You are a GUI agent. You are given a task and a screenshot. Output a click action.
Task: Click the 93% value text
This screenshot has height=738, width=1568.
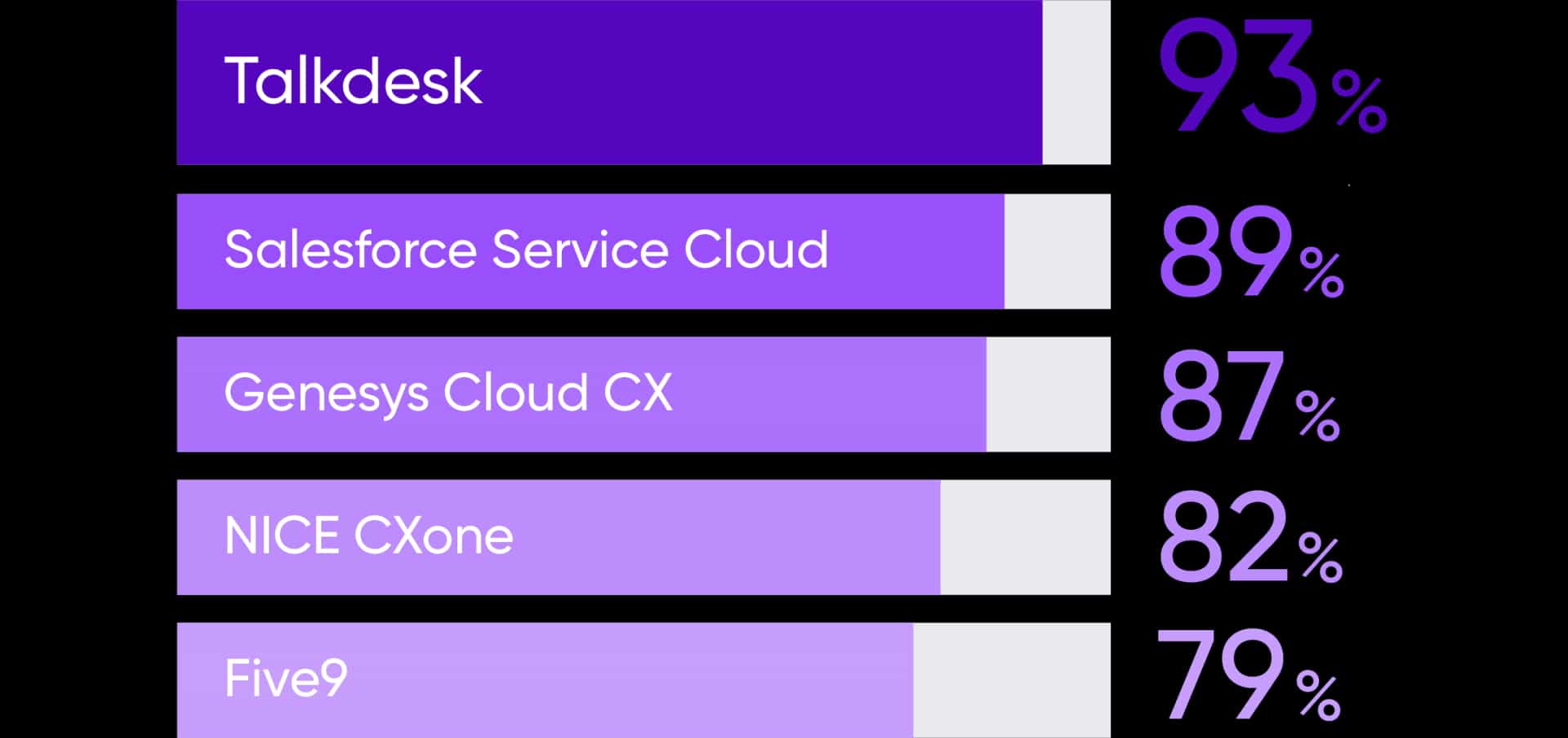1272,76
